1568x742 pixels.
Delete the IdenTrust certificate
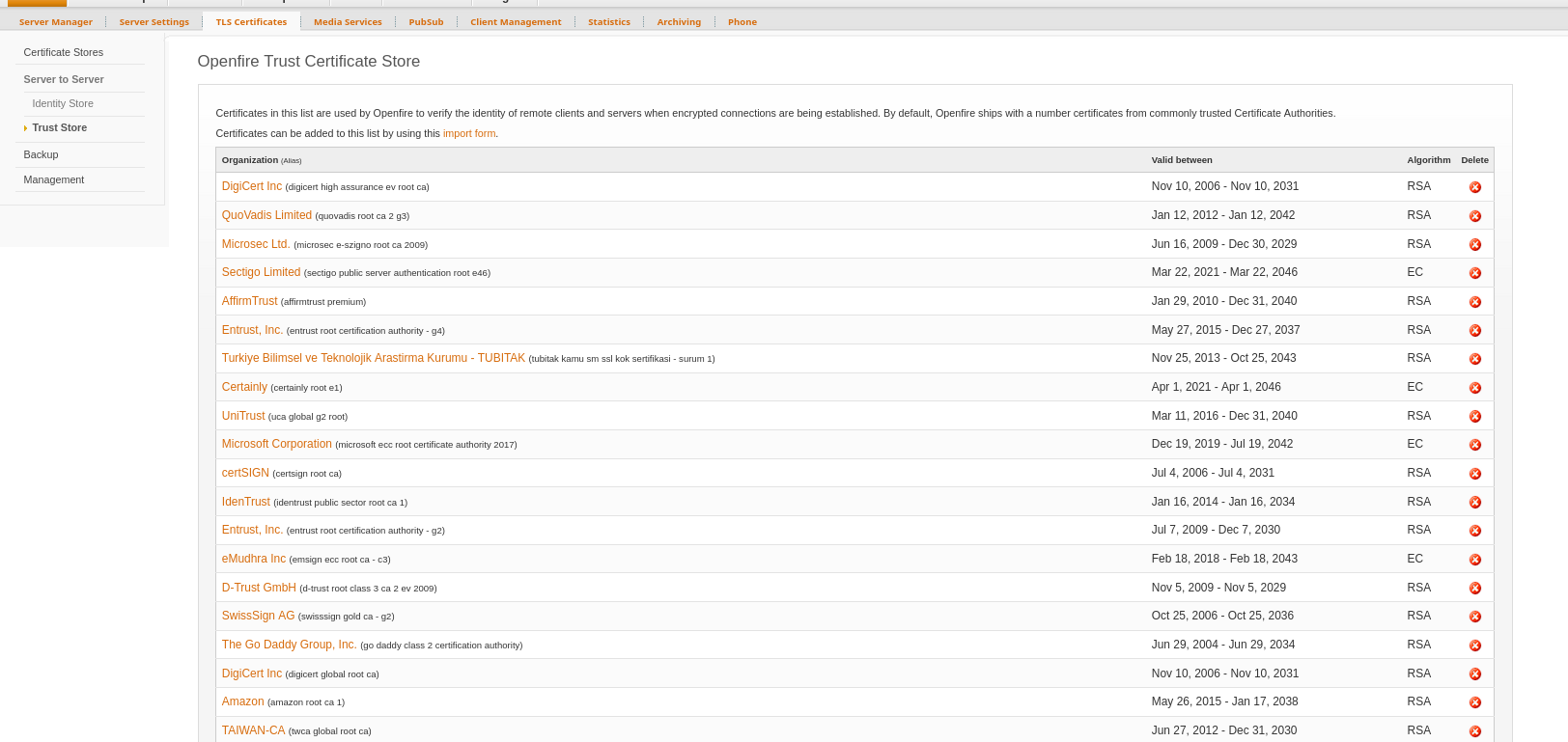pyautogui.click(x=1474, y=503)
